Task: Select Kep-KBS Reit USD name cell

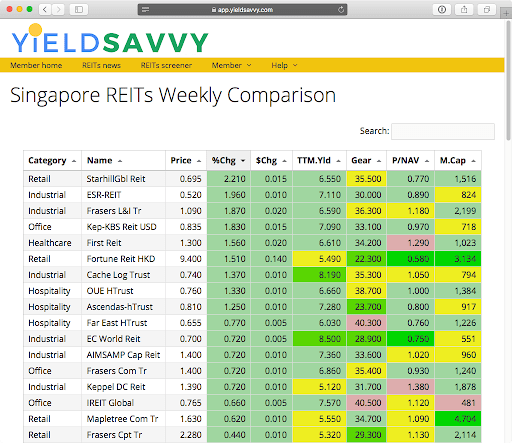Action: pos(123,227)
